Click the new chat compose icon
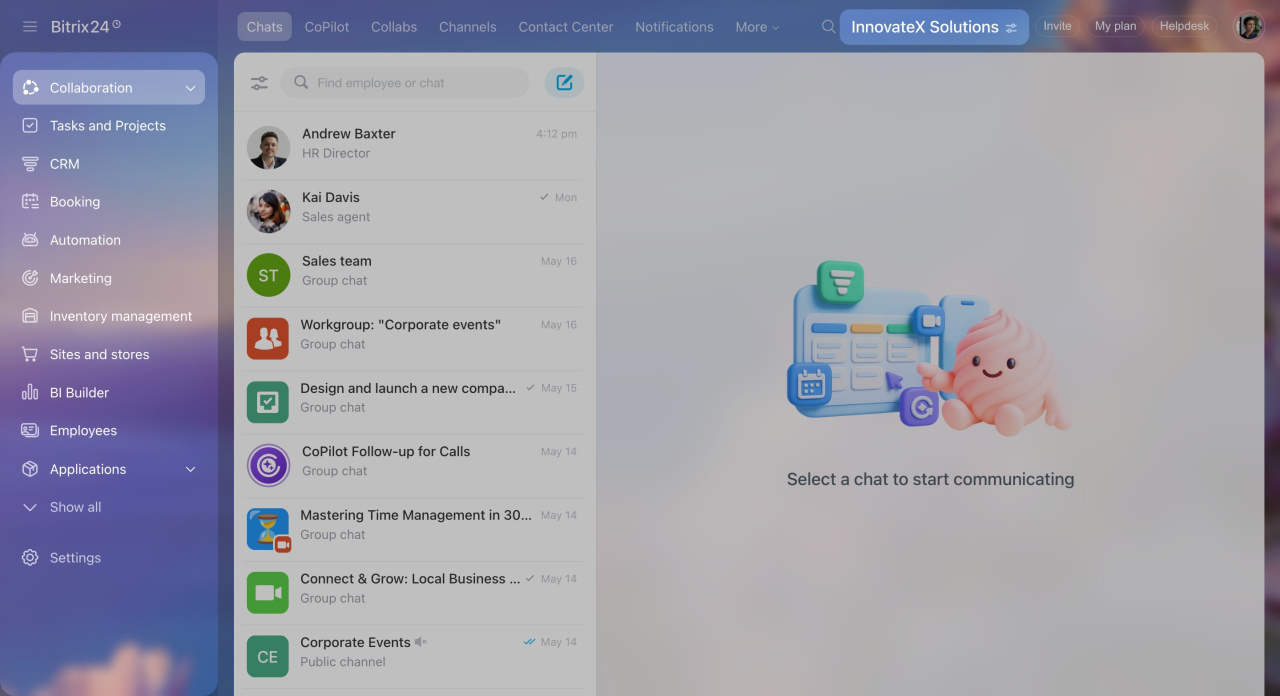This screenshot has width=1280, height=696. point(564,82)
